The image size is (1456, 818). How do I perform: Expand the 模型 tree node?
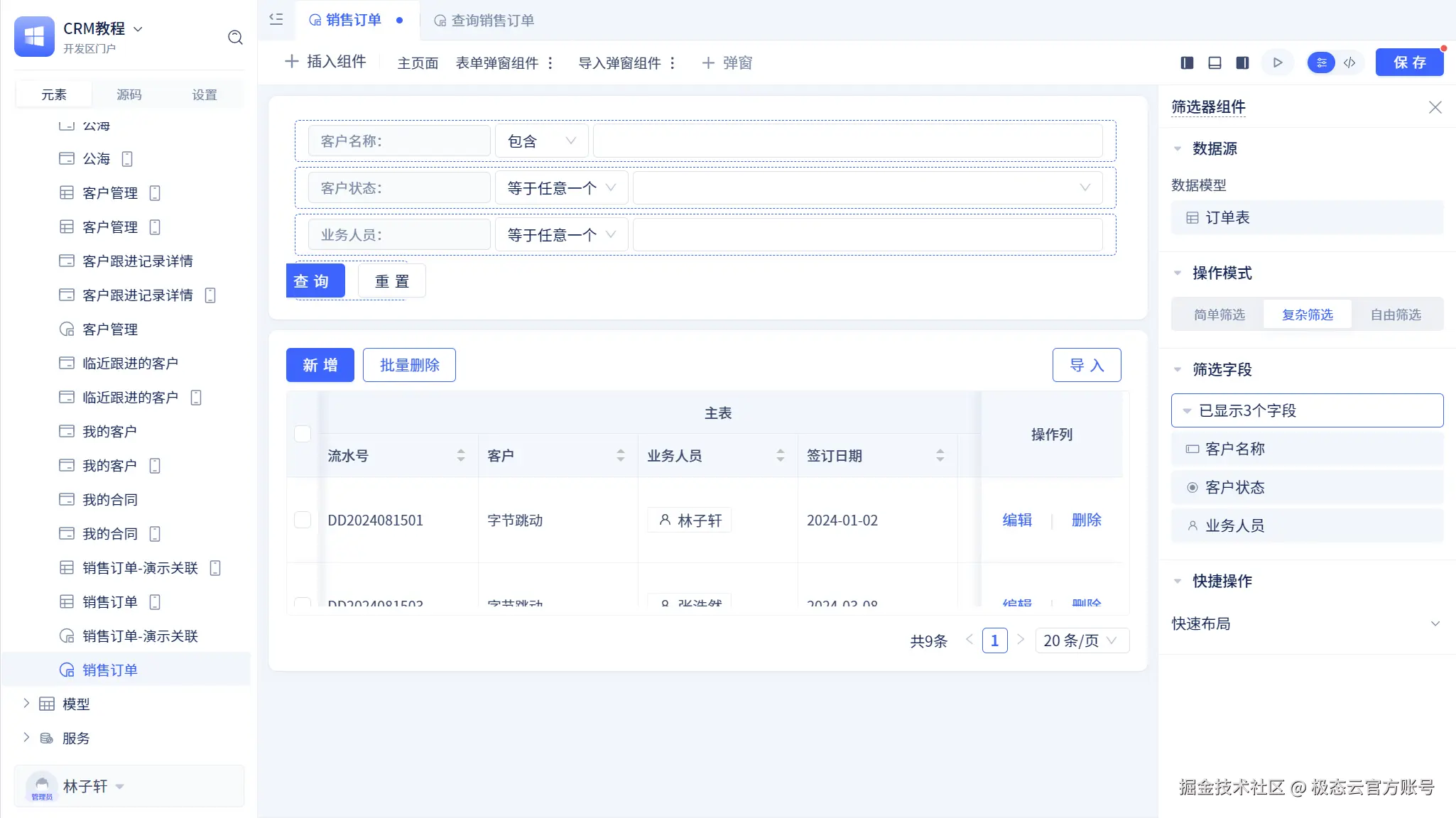coord(26,704)
